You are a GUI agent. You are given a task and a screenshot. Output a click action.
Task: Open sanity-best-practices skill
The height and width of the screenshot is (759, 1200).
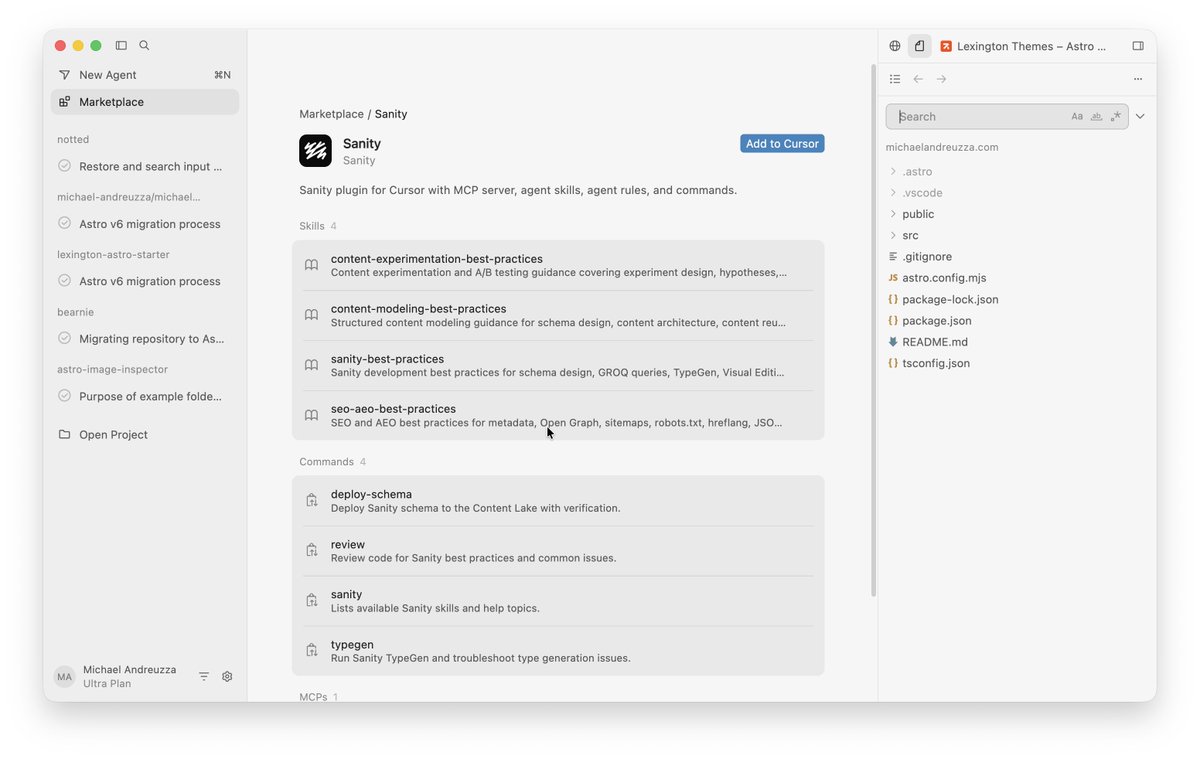point(558,365)
